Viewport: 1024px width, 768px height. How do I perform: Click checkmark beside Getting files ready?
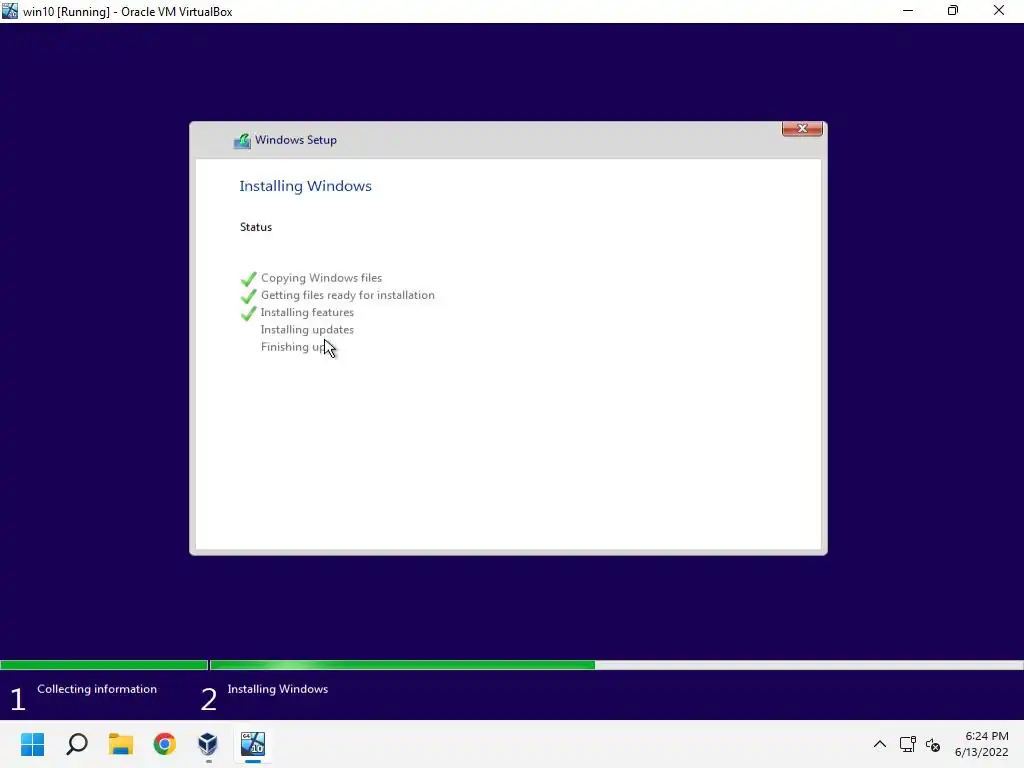pyautogui.click(x=248, y=296)
